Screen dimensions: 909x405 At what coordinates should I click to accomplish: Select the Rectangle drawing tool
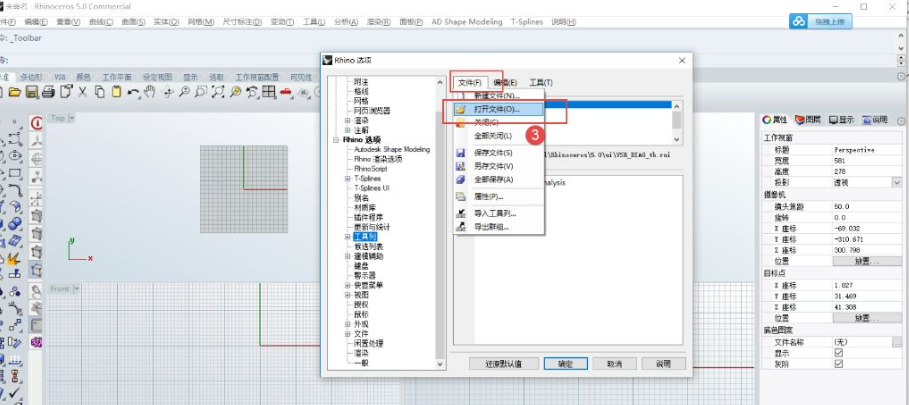click(15, 173)
